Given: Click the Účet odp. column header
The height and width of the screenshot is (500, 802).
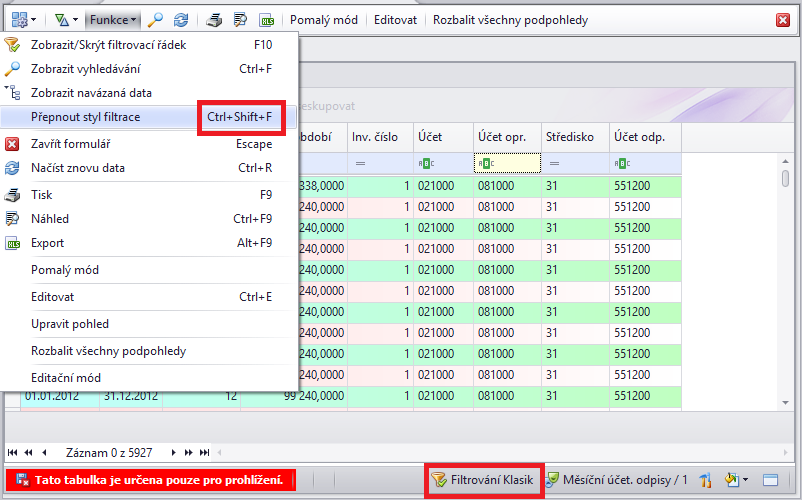Looking at the screenshot, I should click(645, 137).
